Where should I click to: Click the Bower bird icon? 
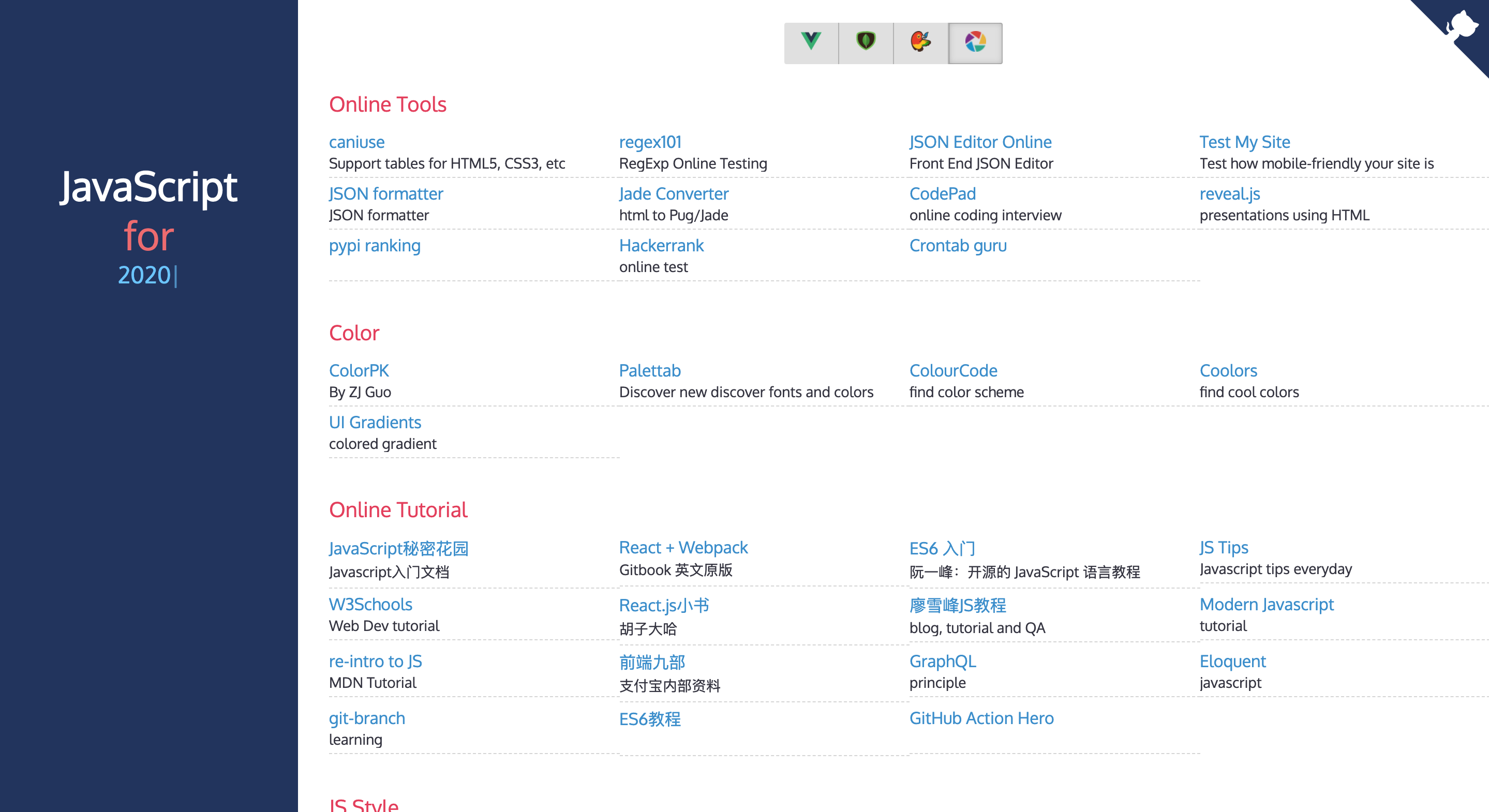(x=920, y=42)
